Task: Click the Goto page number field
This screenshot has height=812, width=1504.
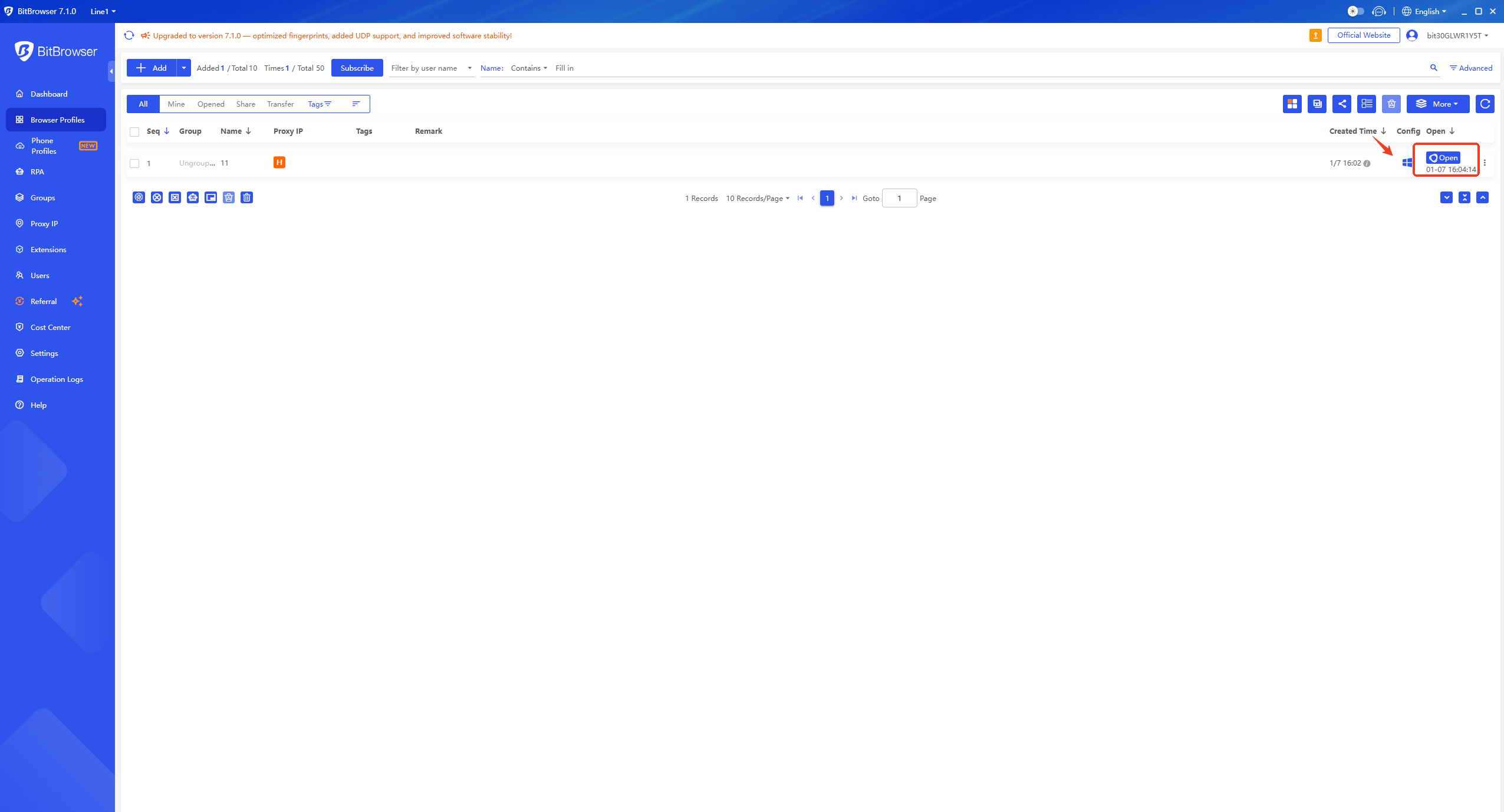Action: click(x=899, y=198)
